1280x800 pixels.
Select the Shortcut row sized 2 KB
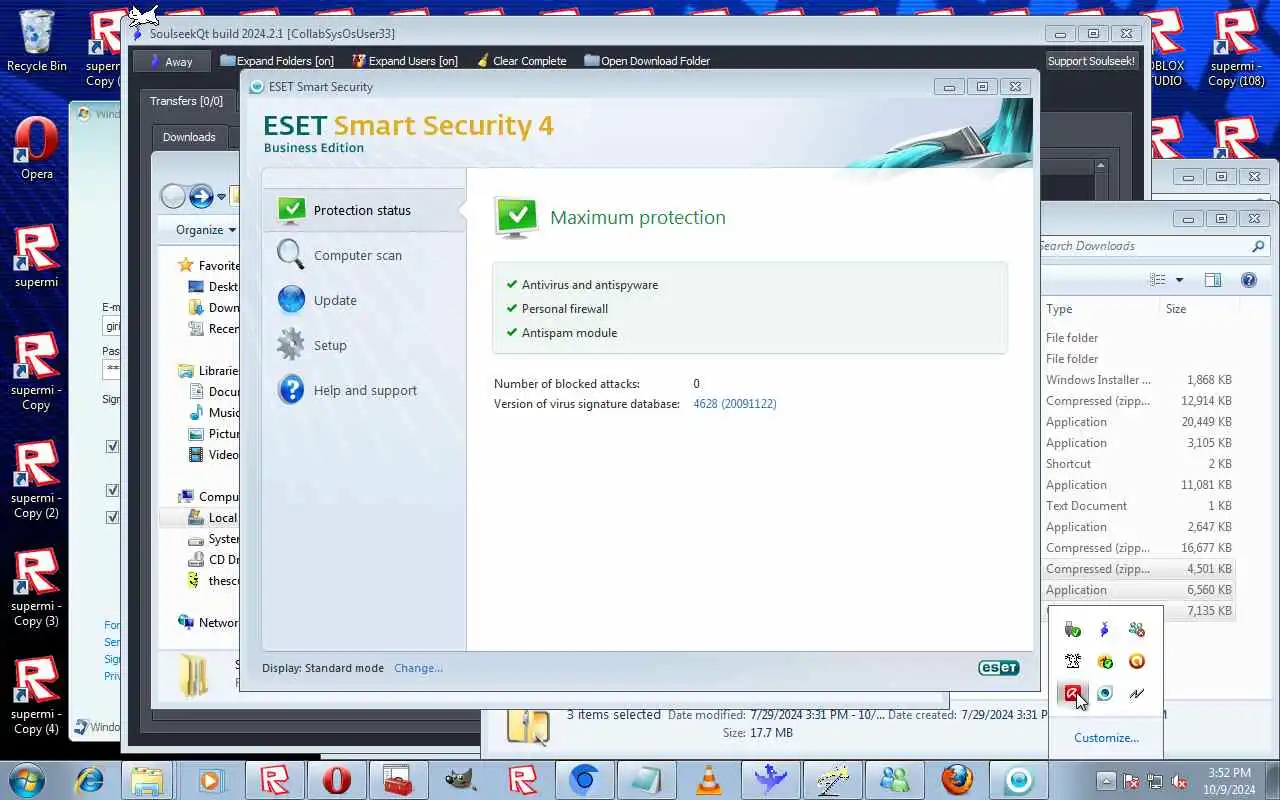pos(1138,464)
